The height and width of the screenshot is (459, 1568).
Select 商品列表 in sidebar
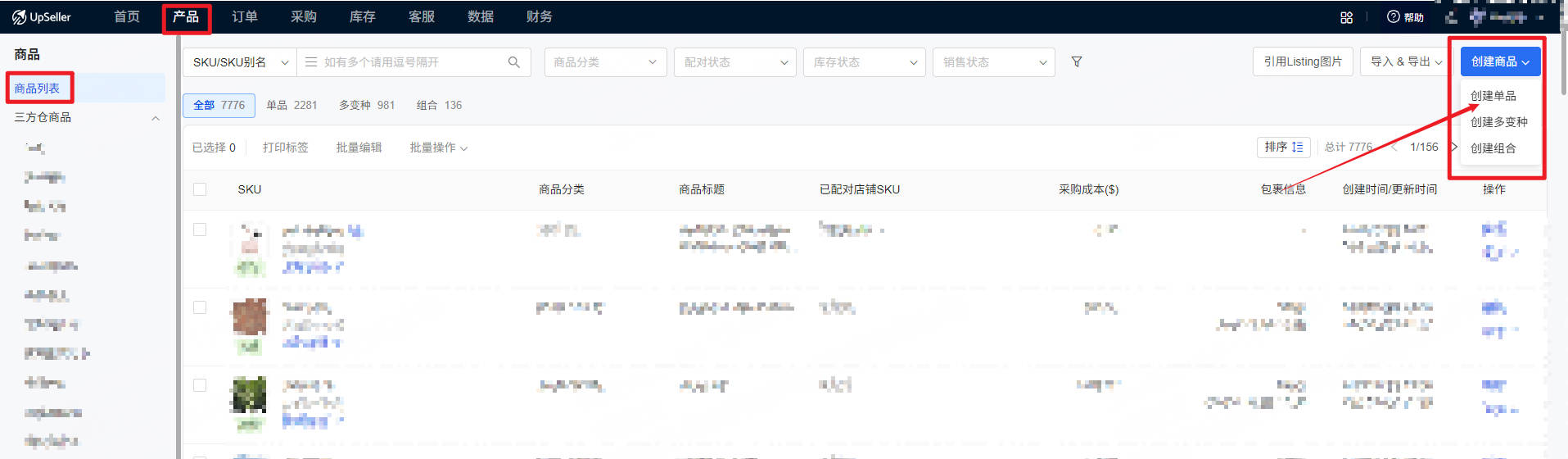[37, 89]
